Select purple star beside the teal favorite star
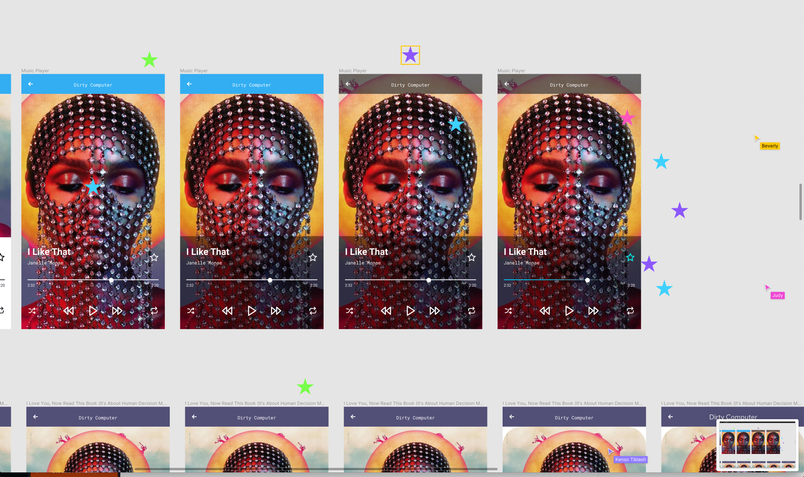 (x=649, y=264)
